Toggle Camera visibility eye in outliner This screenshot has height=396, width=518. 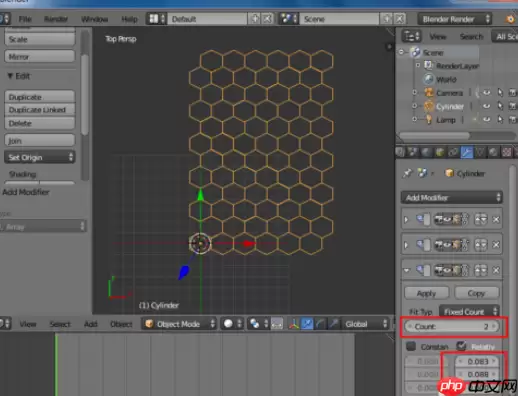(x=486, y=93)
